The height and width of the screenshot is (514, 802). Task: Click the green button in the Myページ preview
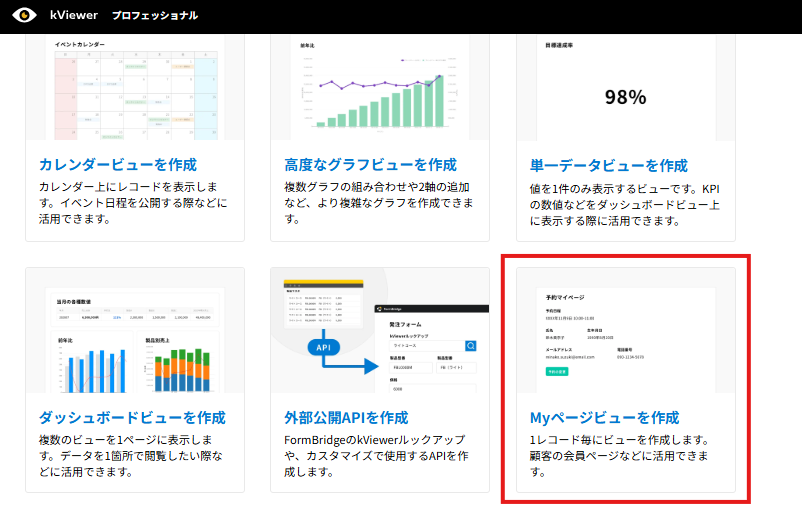pyautogui.click(x=557, y=371)
